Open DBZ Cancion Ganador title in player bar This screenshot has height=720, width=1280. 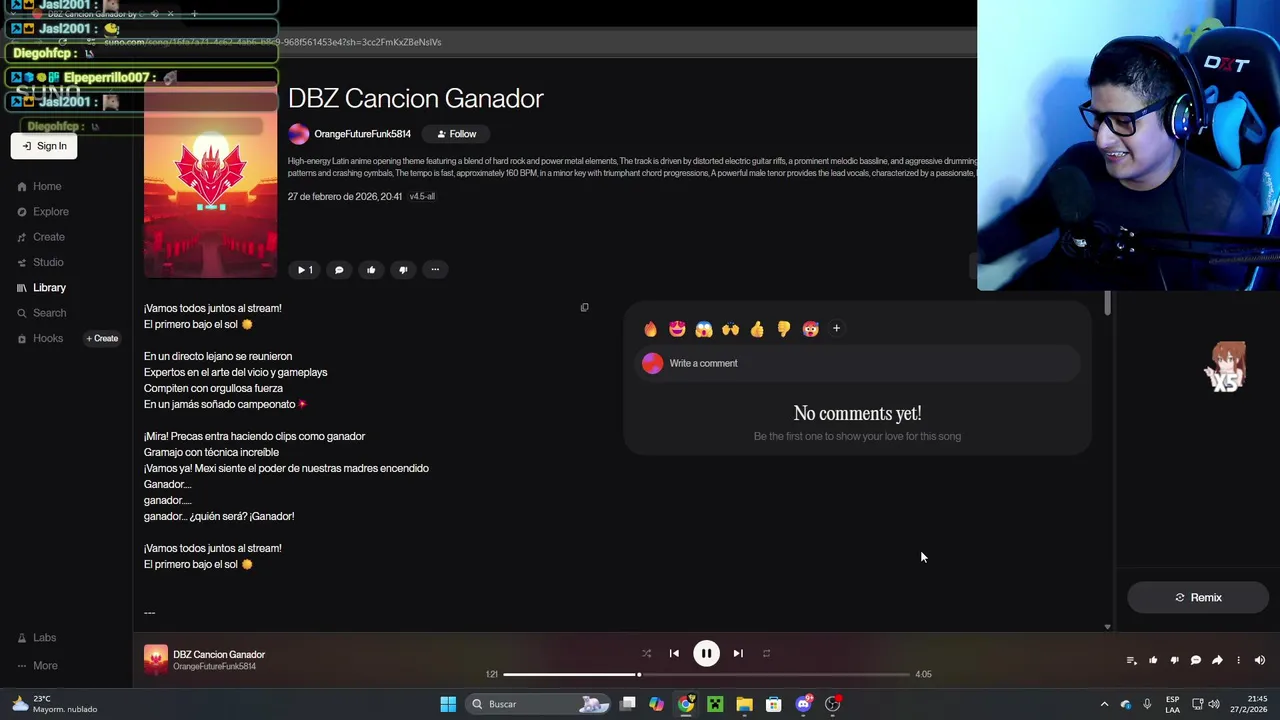pos(219,655)
